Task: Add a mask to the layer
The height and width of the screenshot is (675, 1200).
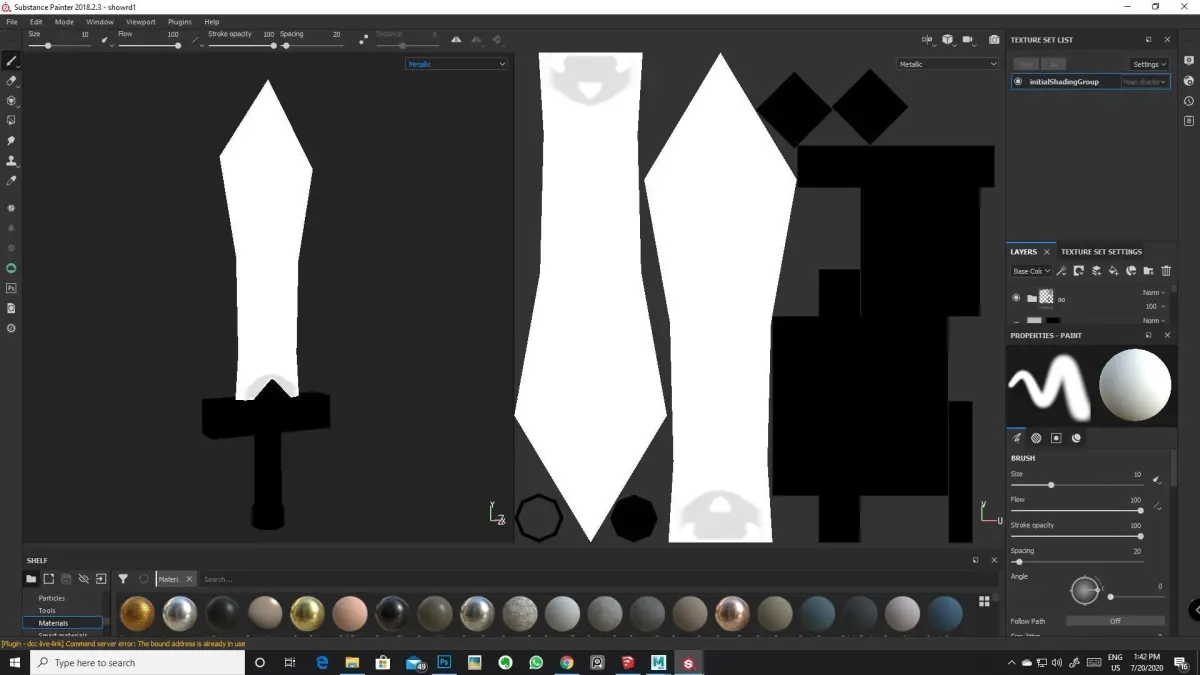Action: (1079, 271)
